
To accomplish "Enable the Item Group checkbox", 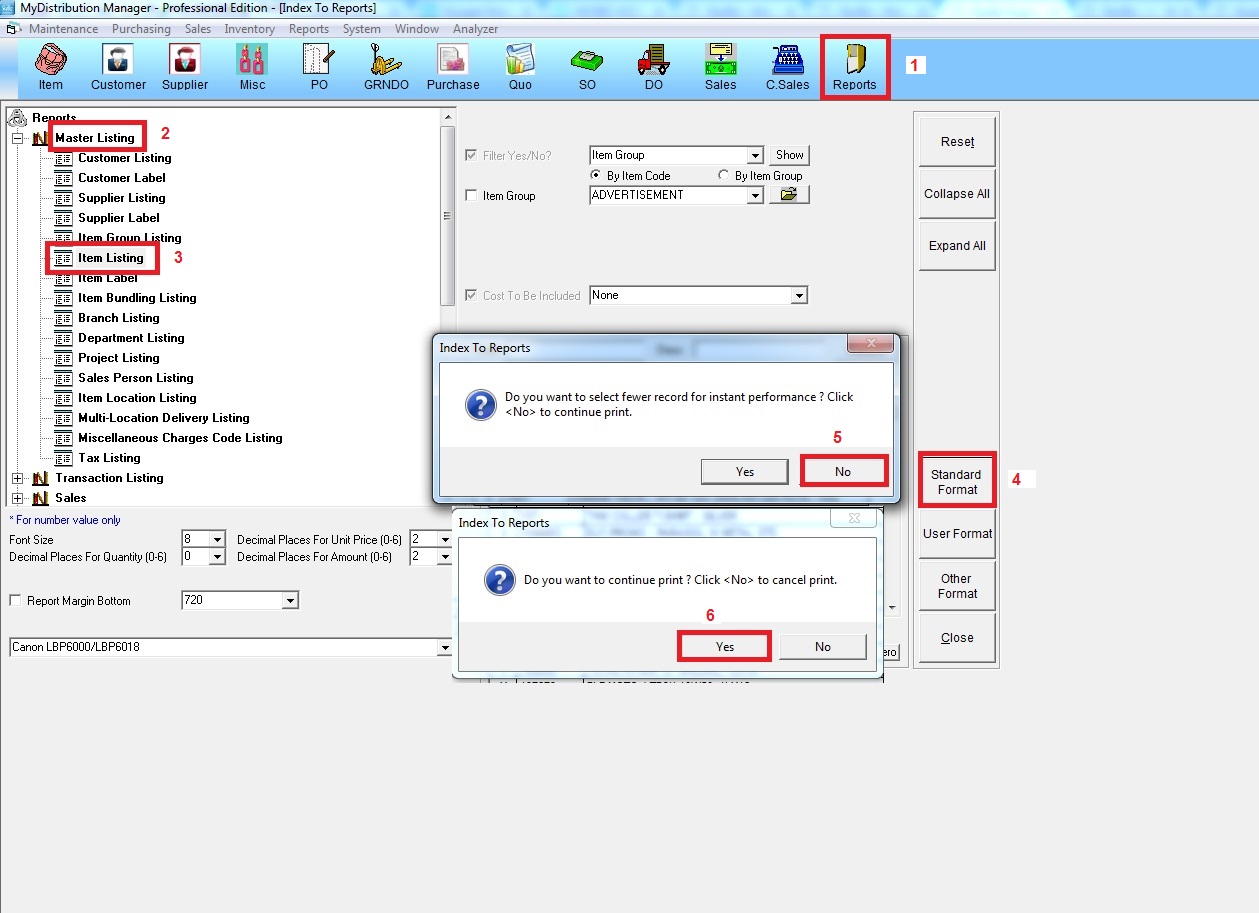I will tap(472, 196).
